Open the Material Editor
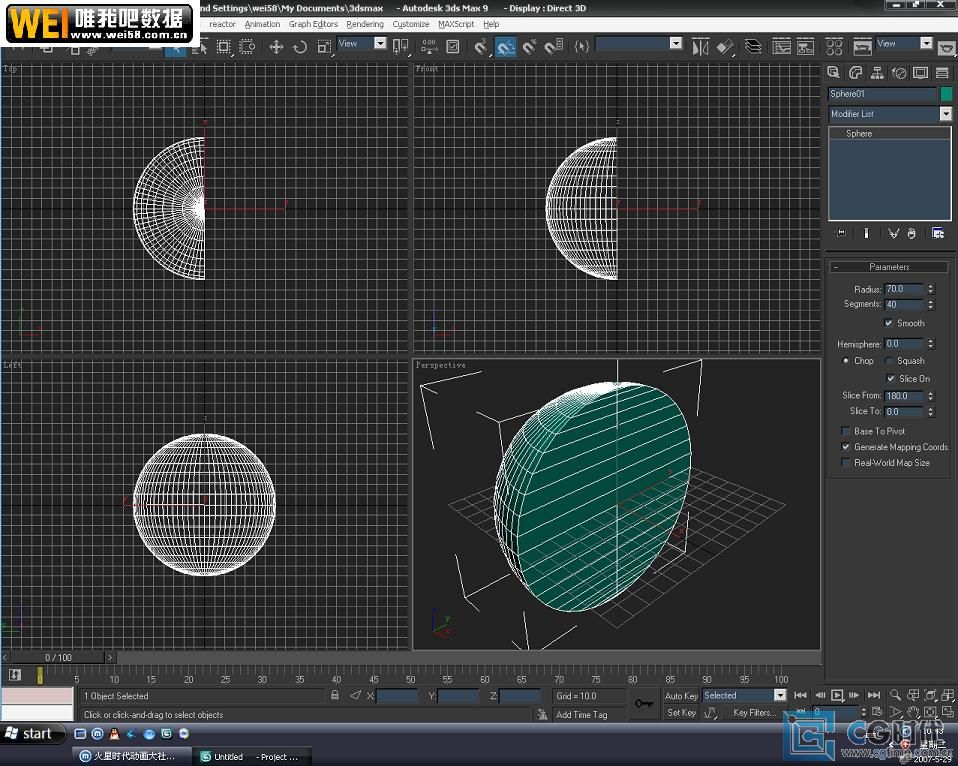The image size is (958, 766). (x=834, y=47)
